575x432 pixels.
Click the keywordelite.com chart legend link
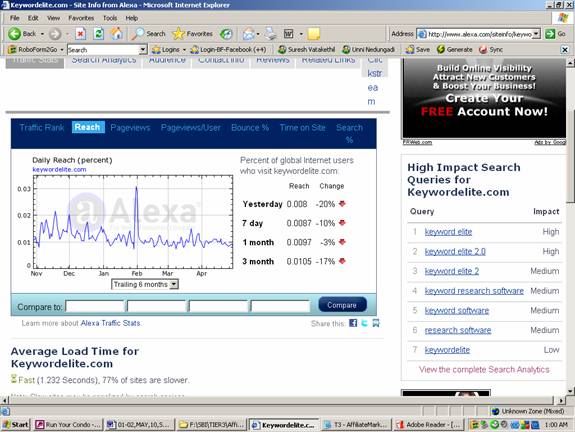tap(59, 169)
